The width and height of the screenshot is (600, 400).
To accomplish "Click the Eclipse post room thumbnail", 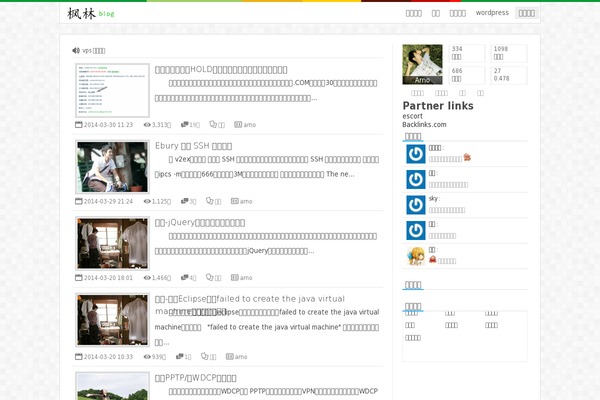I will coord(112,320).
